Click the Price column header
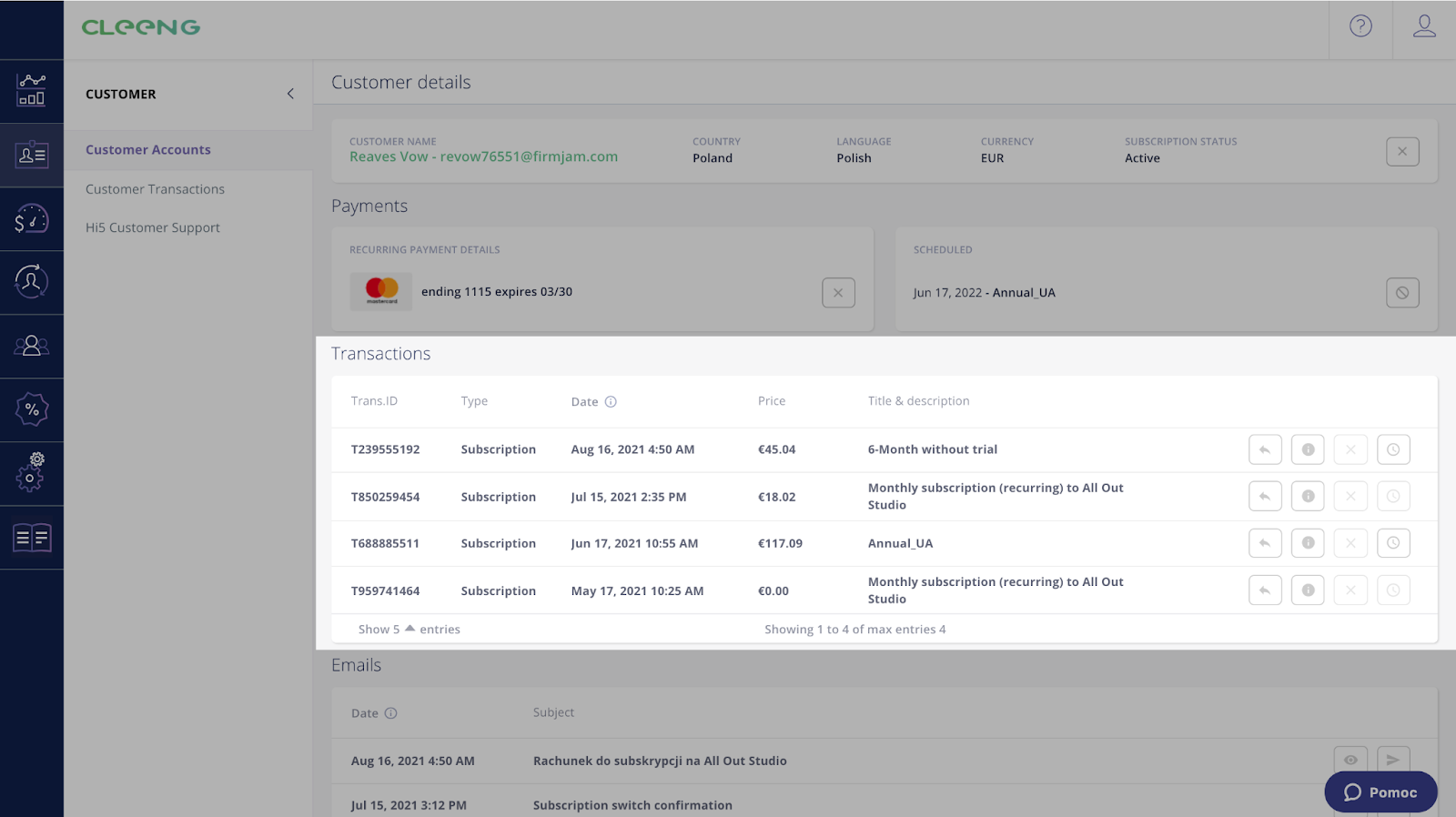Image resolution: width=1456 pixels, height=817 pixels. coord(772,401)
